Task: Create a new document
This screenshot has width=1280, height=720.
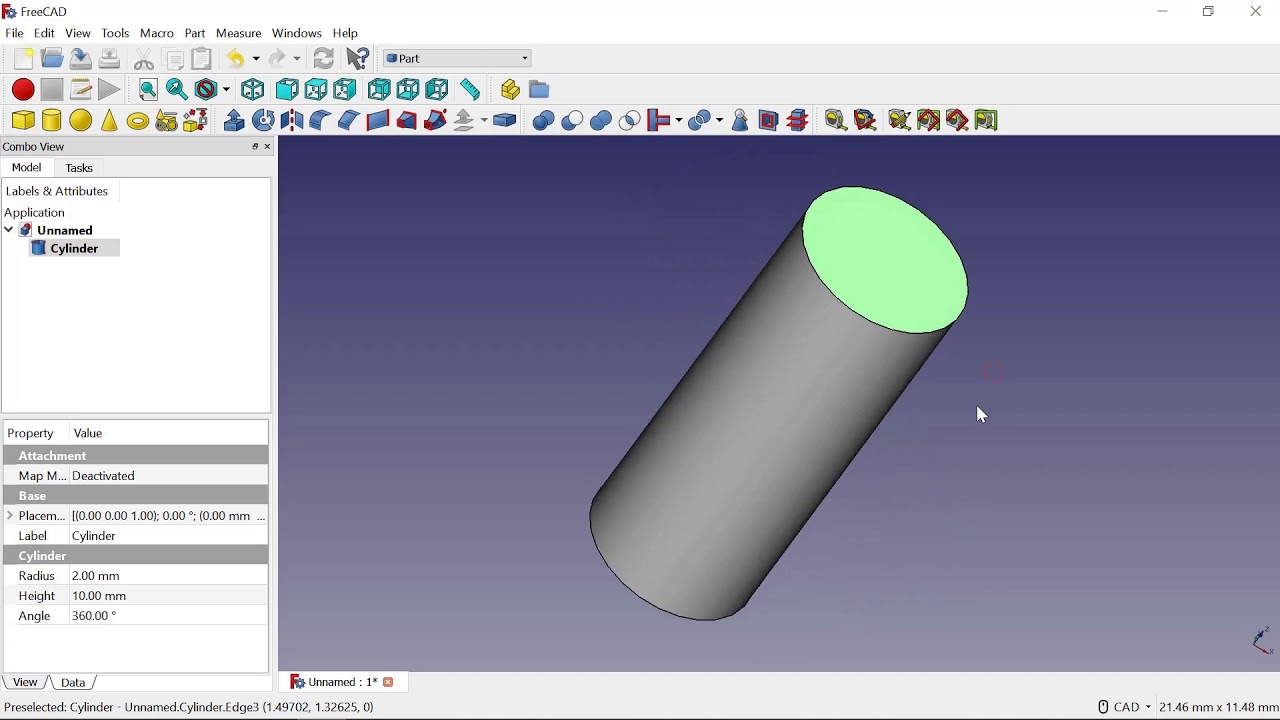Action: click(x=23, y=59)
